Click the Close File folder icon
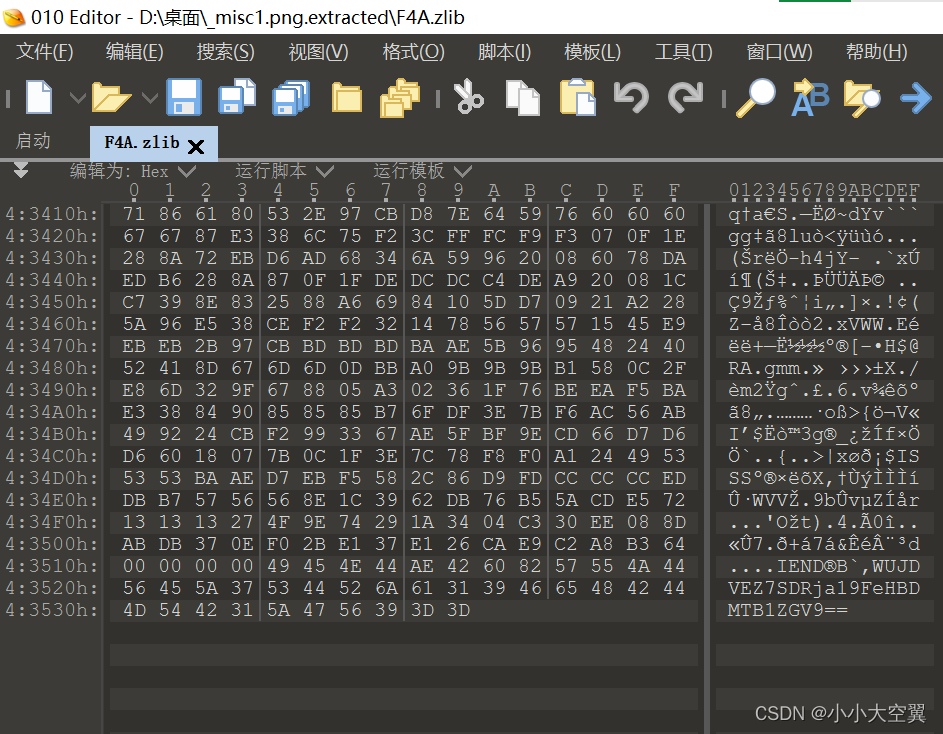The width and height of the screenshot is (943, 734). pyautogui.click(x=347, y=97)
